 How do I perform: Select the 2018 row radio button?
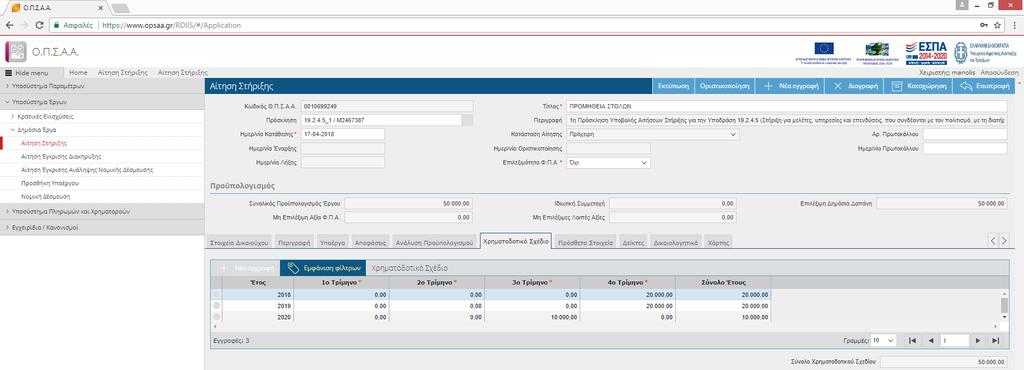click(x=216, y=295)
